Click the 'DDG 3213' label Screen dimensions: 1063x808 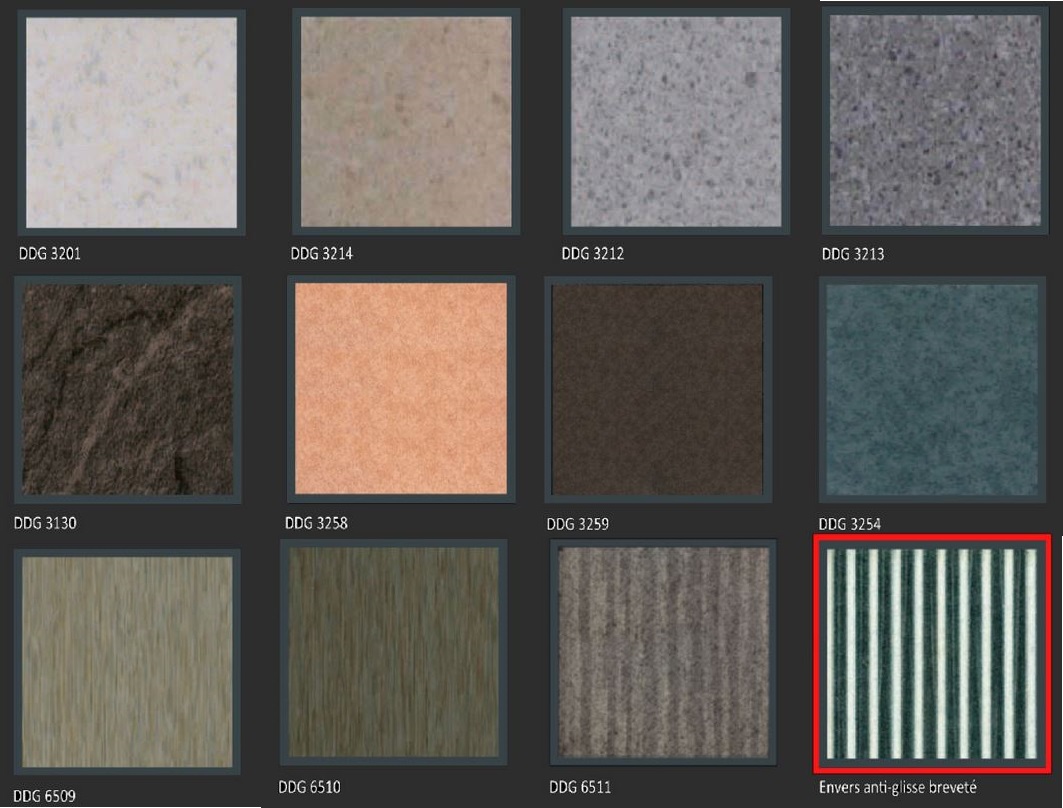click(853, 254)
